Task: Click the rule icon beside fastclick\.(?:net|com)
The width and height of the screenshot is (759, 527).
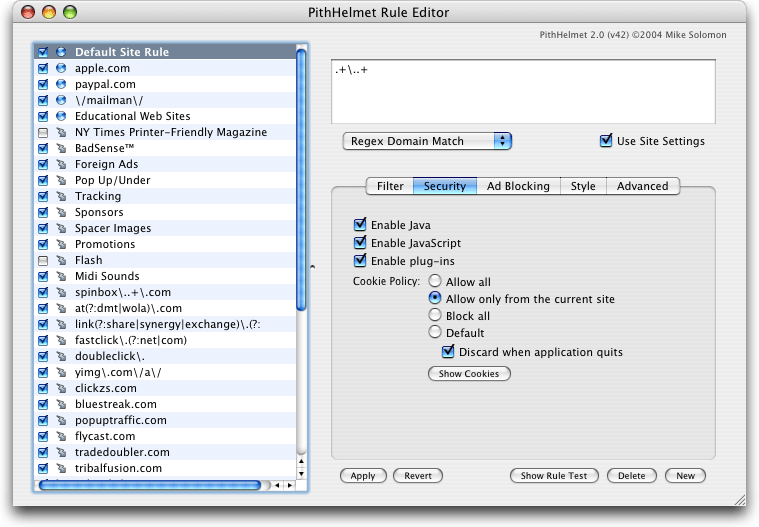Action: [61, 340]
